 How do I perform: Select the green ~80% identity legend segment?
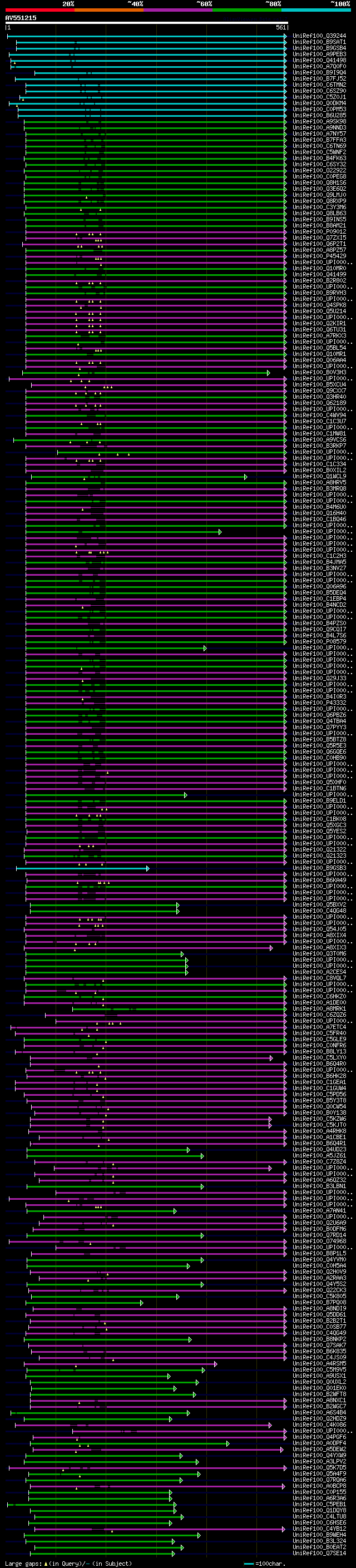pos(247,10)
